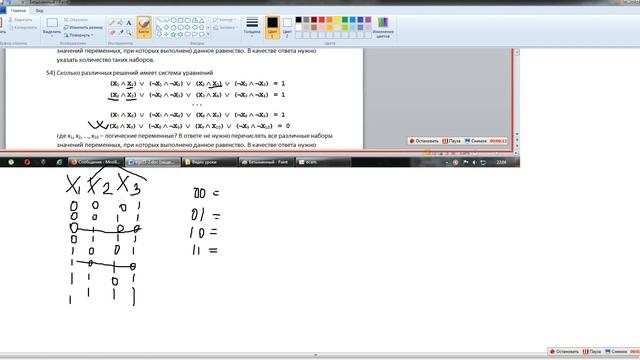Choose the Oval callout shape
The height and width of the screenshot is (360, 640).
tap(195, 34)
